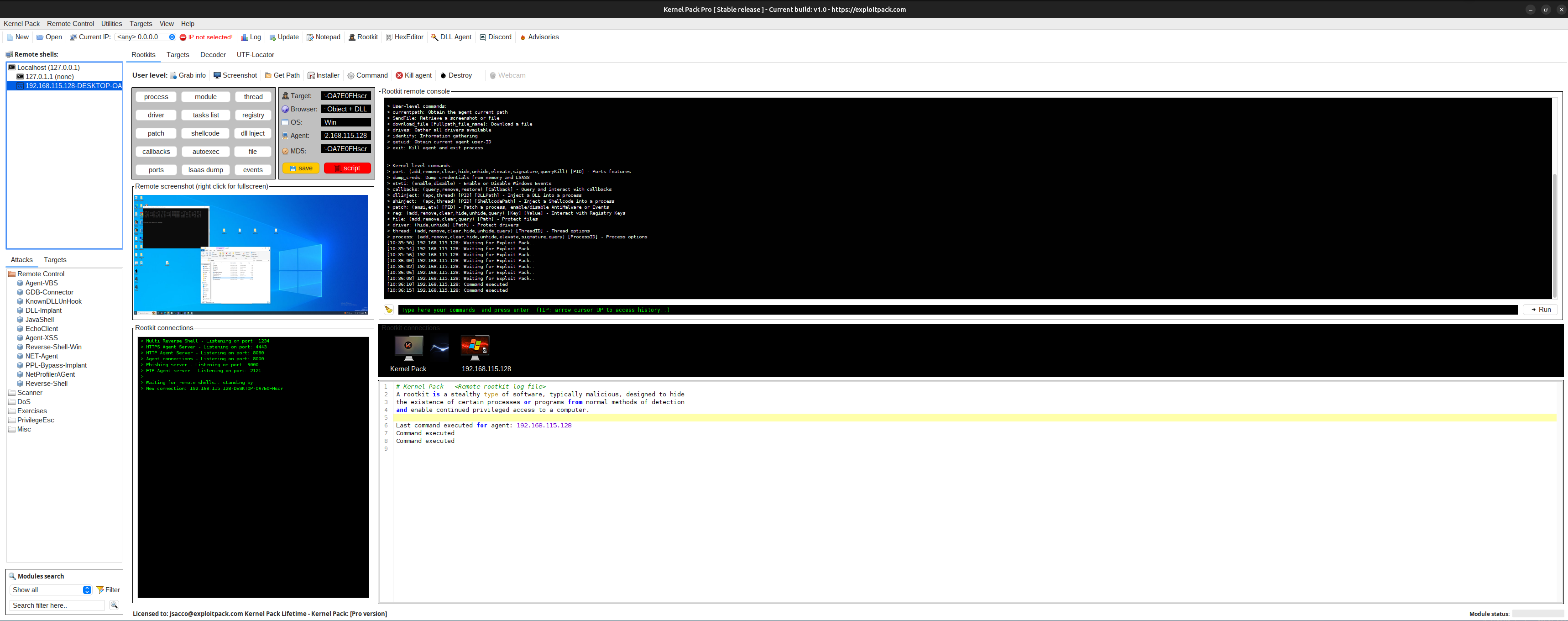Screen dimensions: 1568x621
Task: Click the command input field
Action: pos(957,310)
